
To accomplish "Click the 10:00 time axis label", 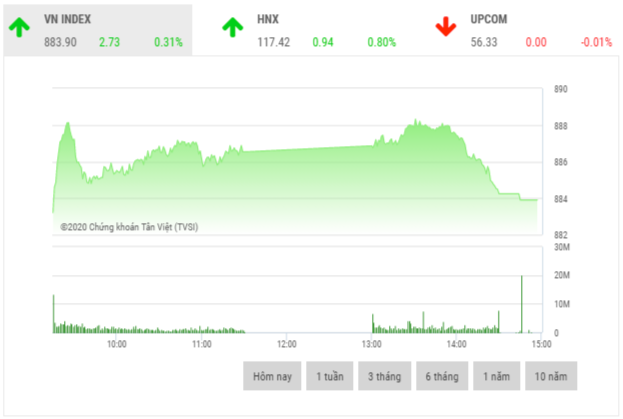I will [117, 344].
